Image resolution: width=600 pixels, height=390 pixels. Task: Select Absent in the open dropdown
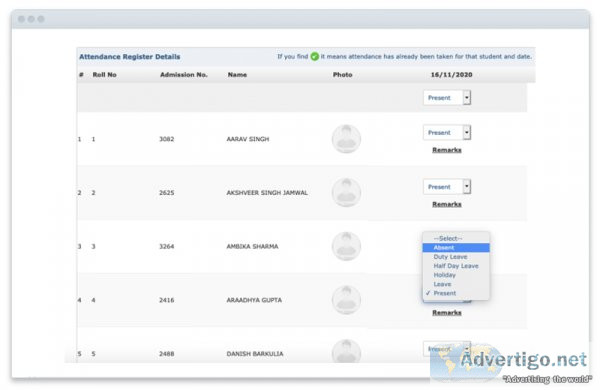pos(456,248)
